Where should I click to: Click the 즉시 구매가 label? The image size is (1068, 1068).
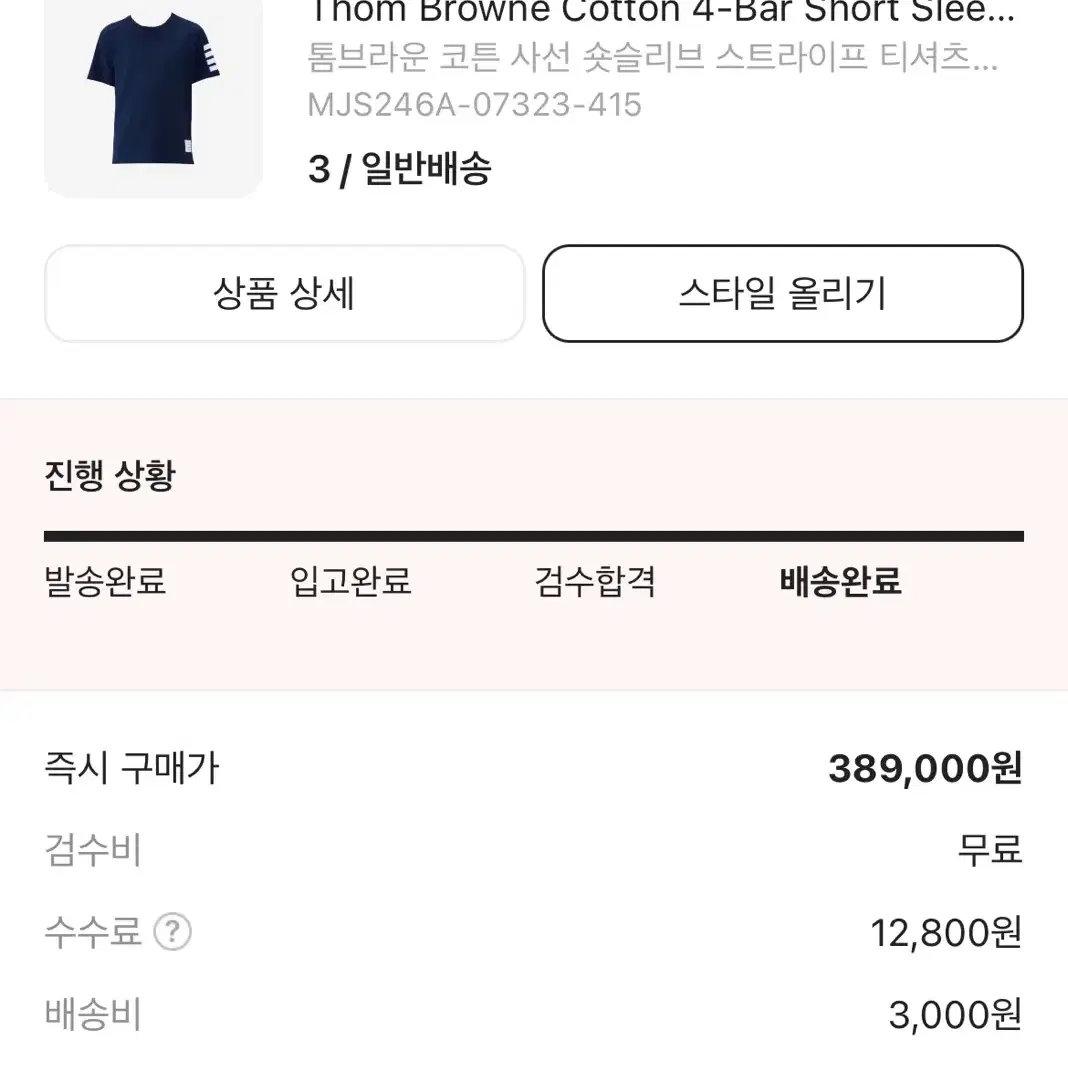coord(131,768)
